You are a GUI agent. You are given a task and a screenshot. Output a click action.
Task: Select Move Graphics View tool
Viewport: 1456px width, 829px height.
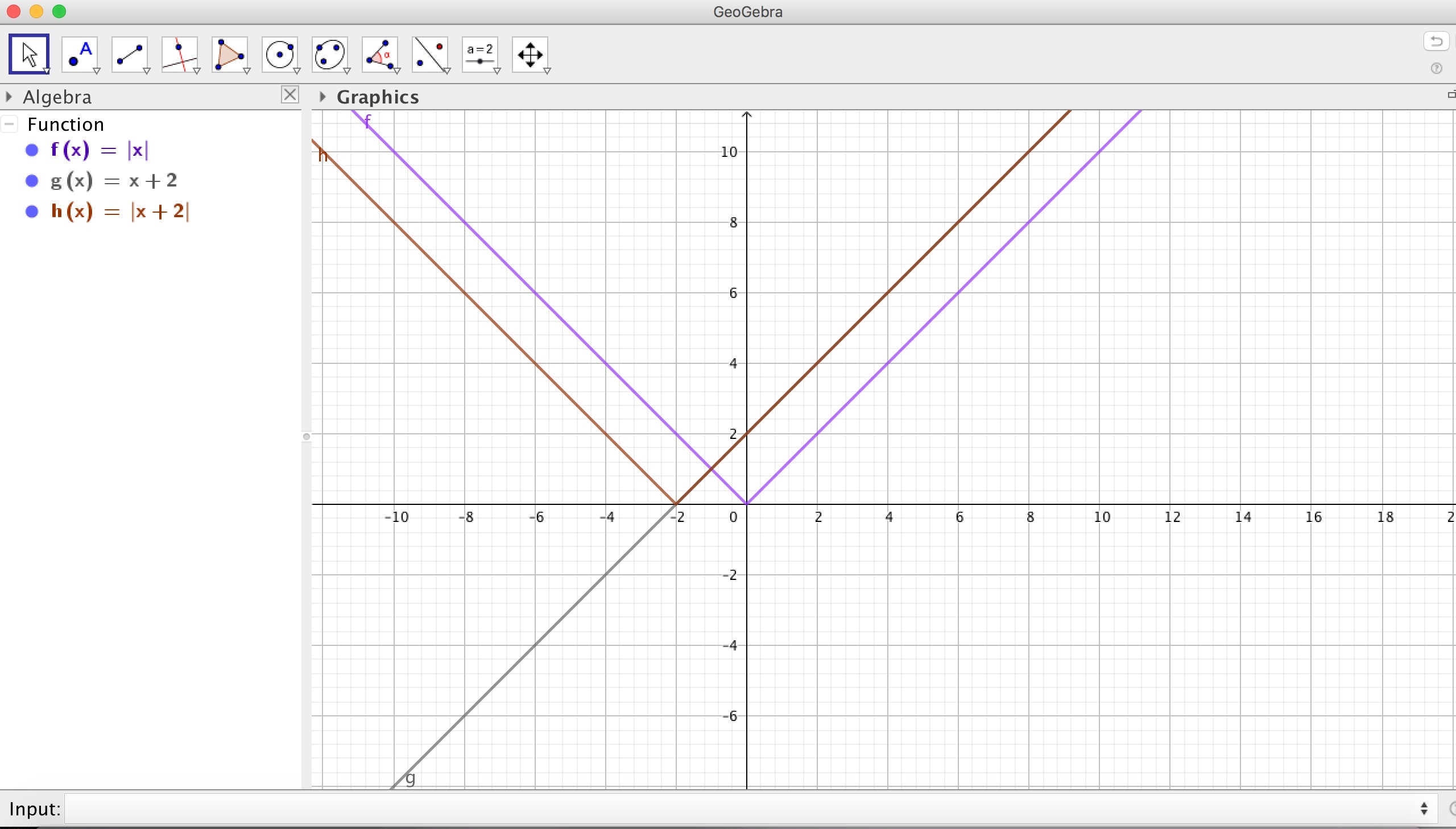click(x=530, y=54)
